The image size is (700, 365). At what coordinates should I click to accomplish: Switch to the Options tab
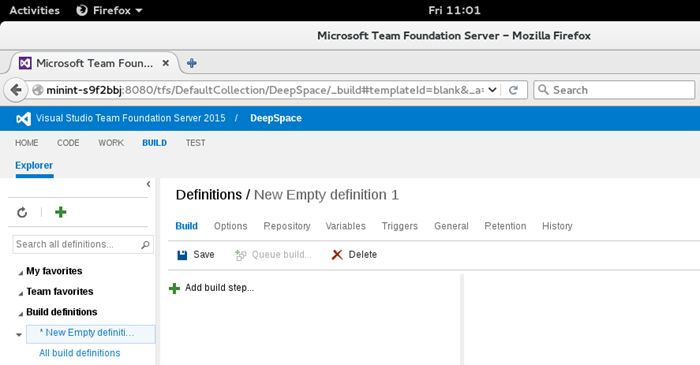(x=230, y=226)
